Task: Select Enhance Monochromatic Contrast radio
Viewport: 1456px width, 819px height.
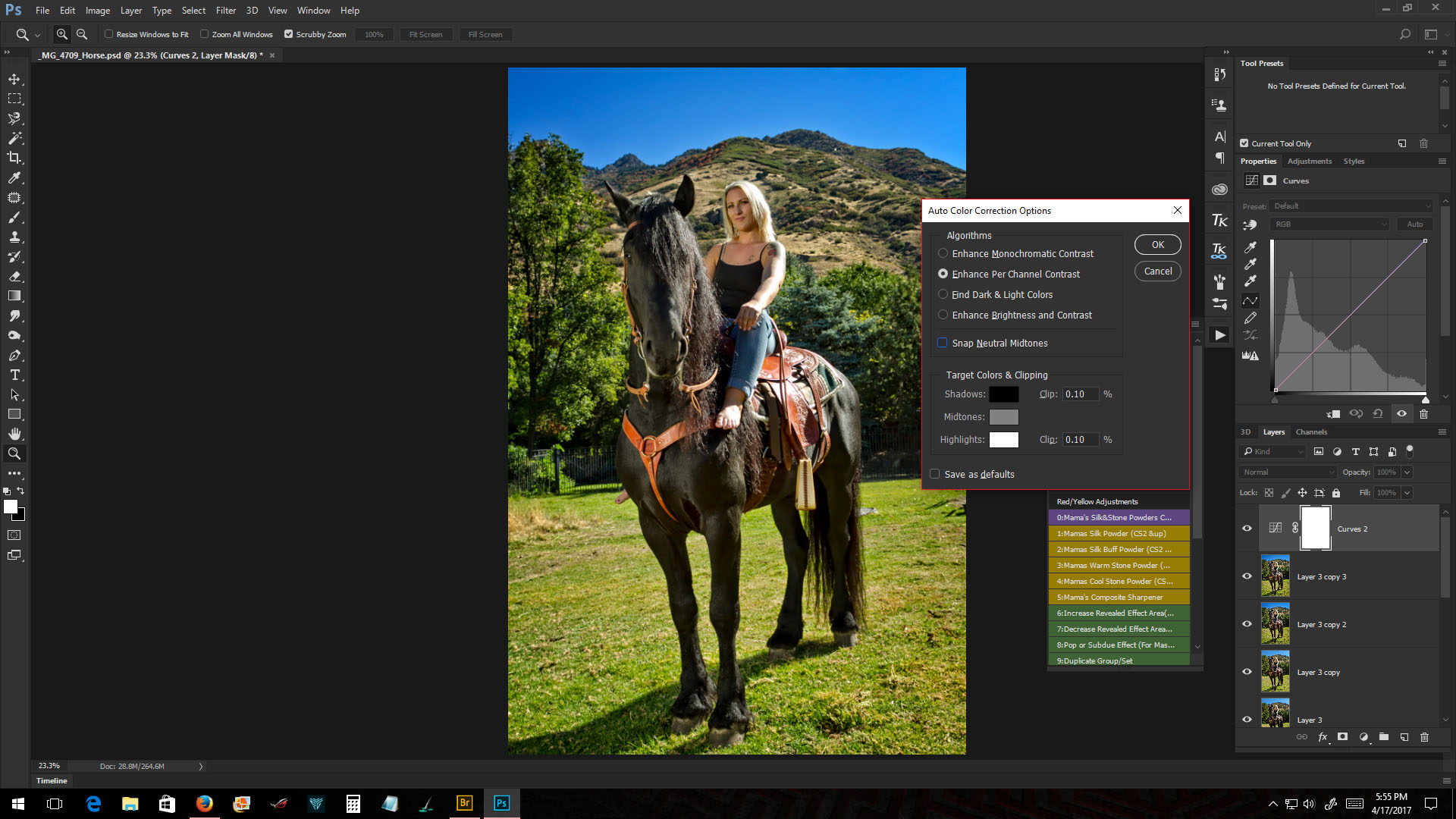Action: pos(943,253)
